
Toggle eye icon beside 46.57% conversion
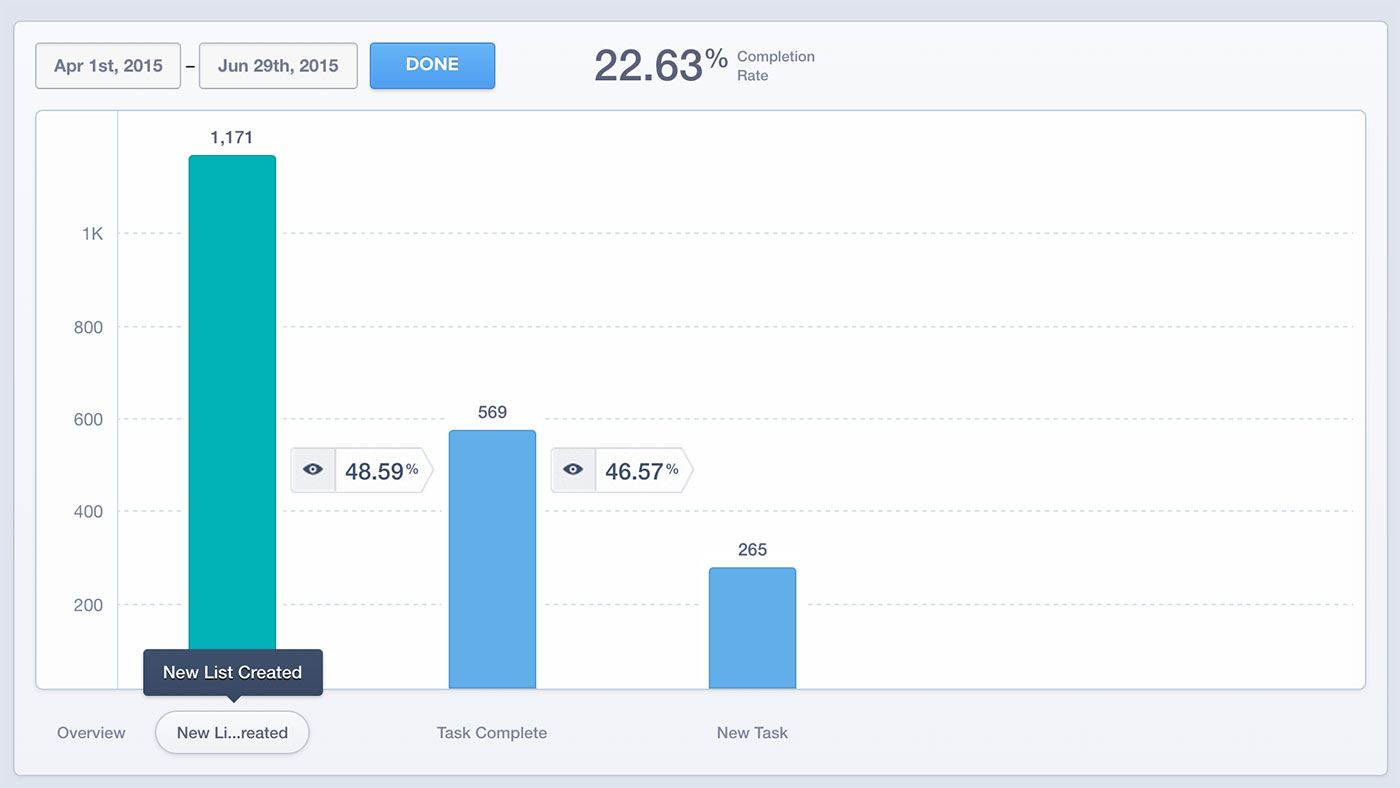coord(573,470)
